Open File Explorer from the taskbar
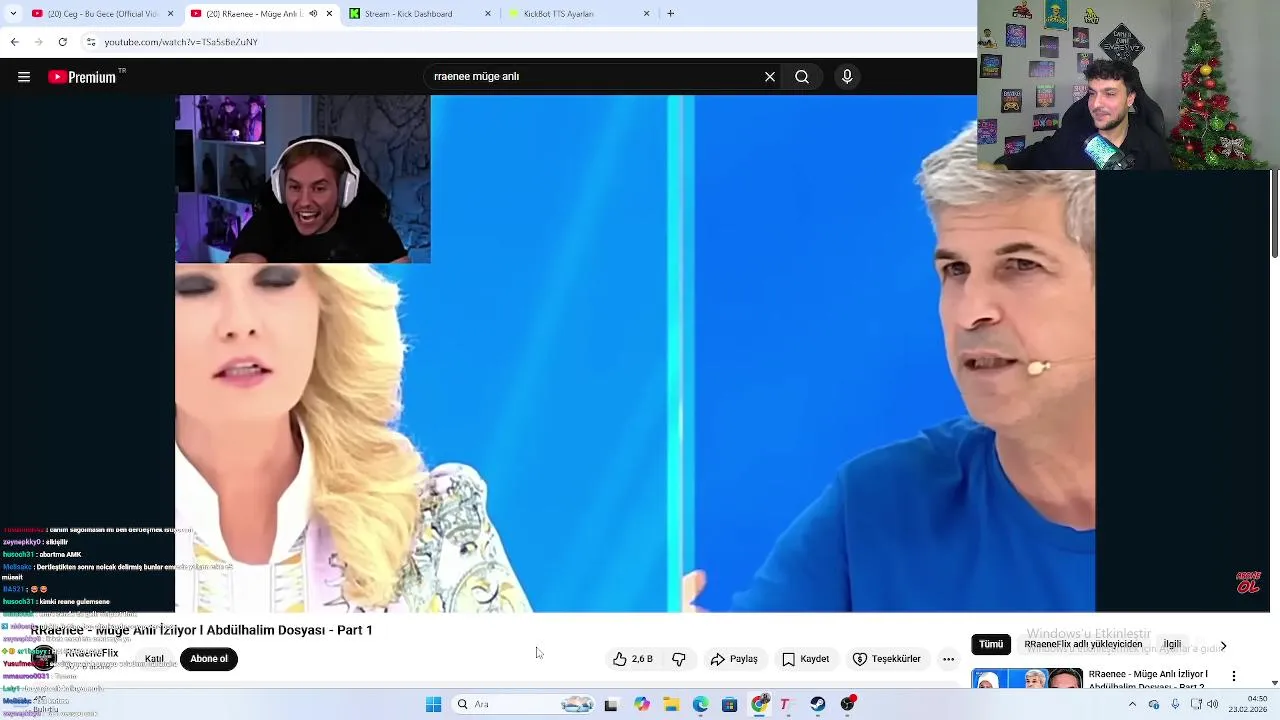 [x=671, y=705]
